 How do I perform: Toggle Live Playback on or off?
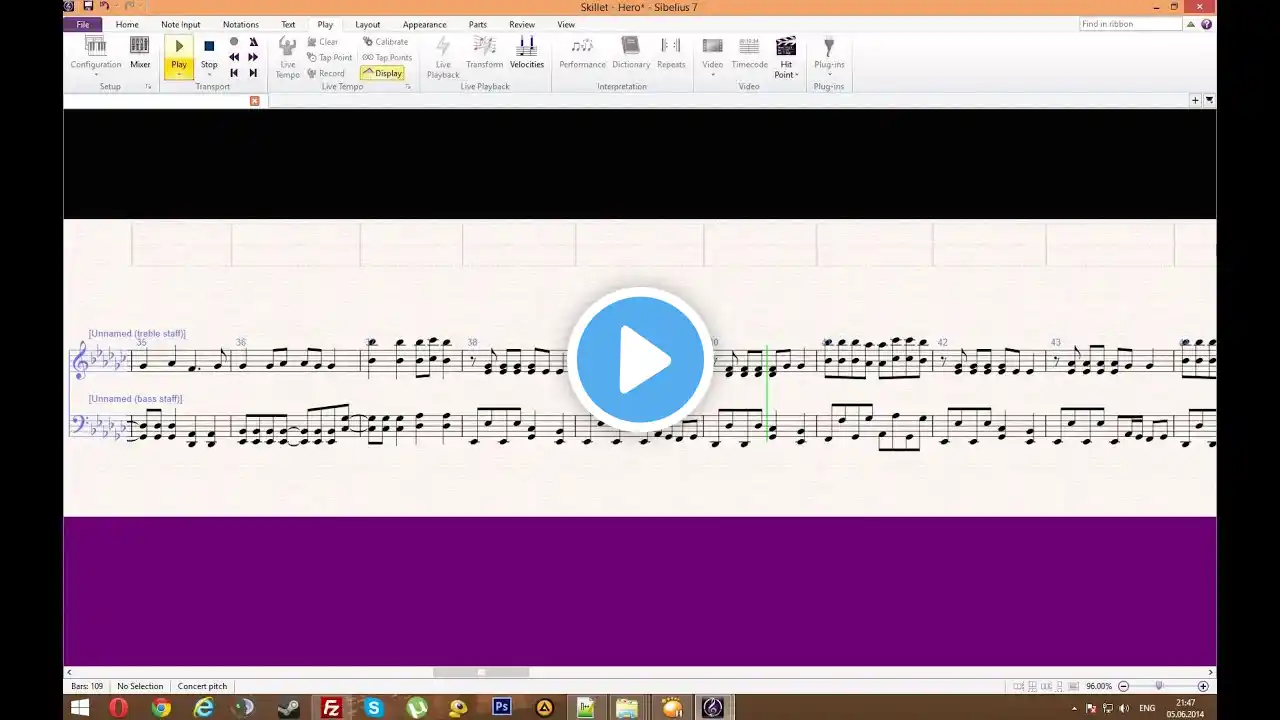click(x=443, y=57)
